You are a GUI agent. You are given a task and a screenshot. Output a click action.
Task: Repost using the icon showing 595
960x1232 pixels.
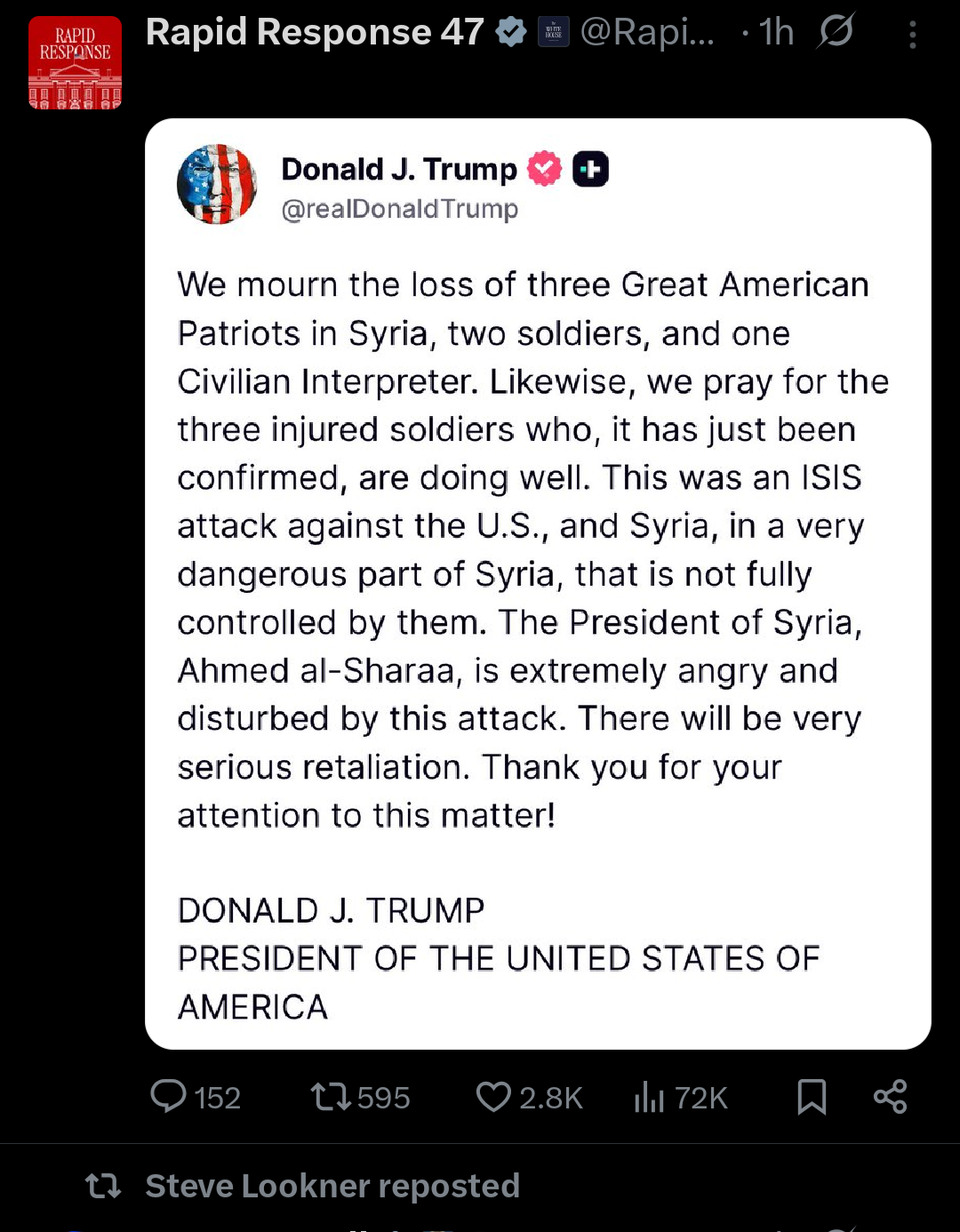point(360,1097)
